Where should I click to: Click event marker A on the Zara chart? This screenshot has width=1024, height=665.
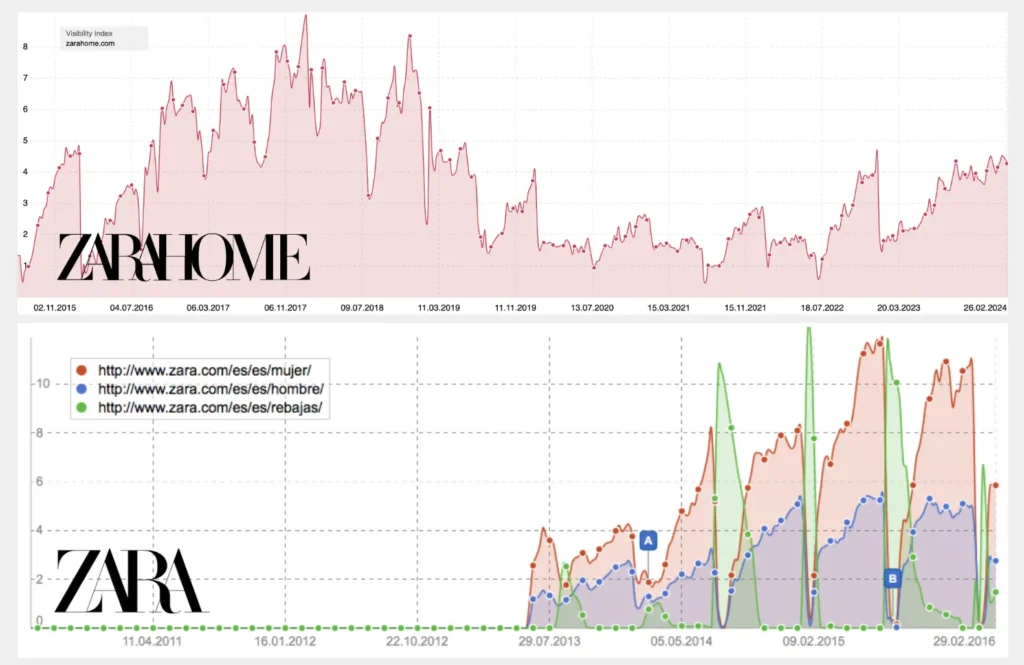point(648,541)
